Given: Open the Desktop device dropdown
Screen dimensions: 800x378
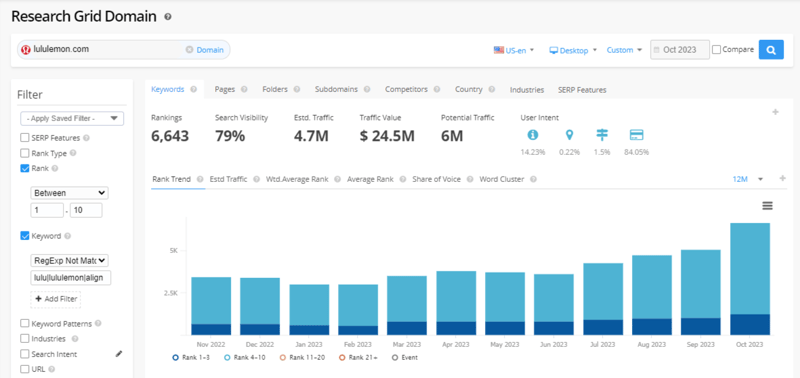Looking at the screenshot, I should coord(573,50).
